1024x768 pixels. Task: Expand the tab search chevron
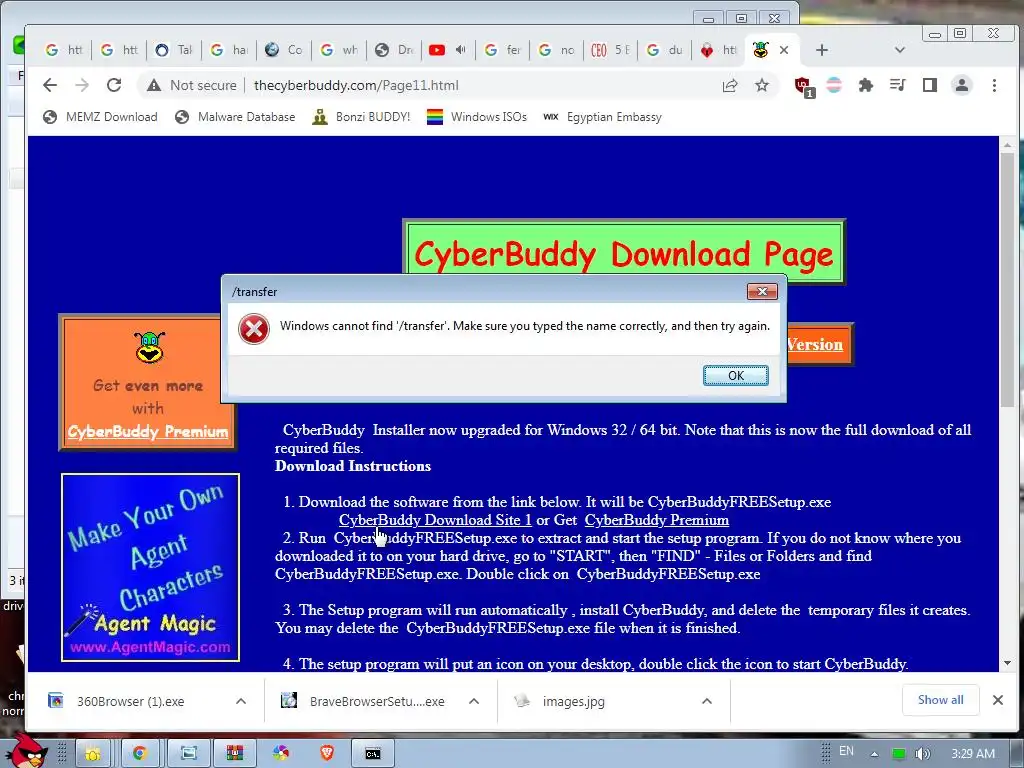899,50
